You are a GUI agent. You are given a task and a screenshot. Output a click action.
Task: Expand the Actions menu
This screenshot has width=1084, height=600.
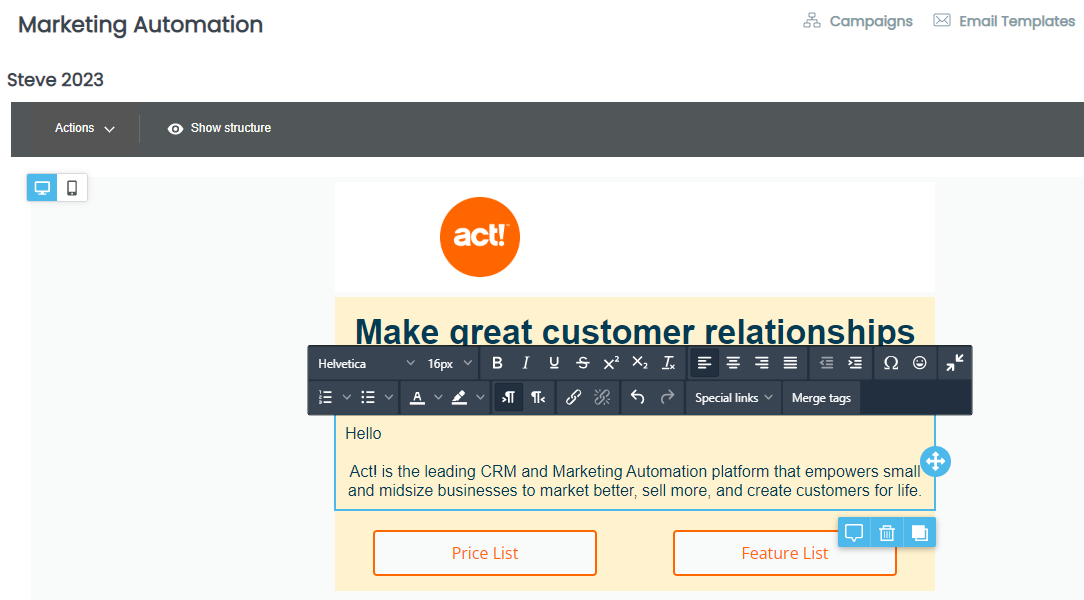[82, 128]
